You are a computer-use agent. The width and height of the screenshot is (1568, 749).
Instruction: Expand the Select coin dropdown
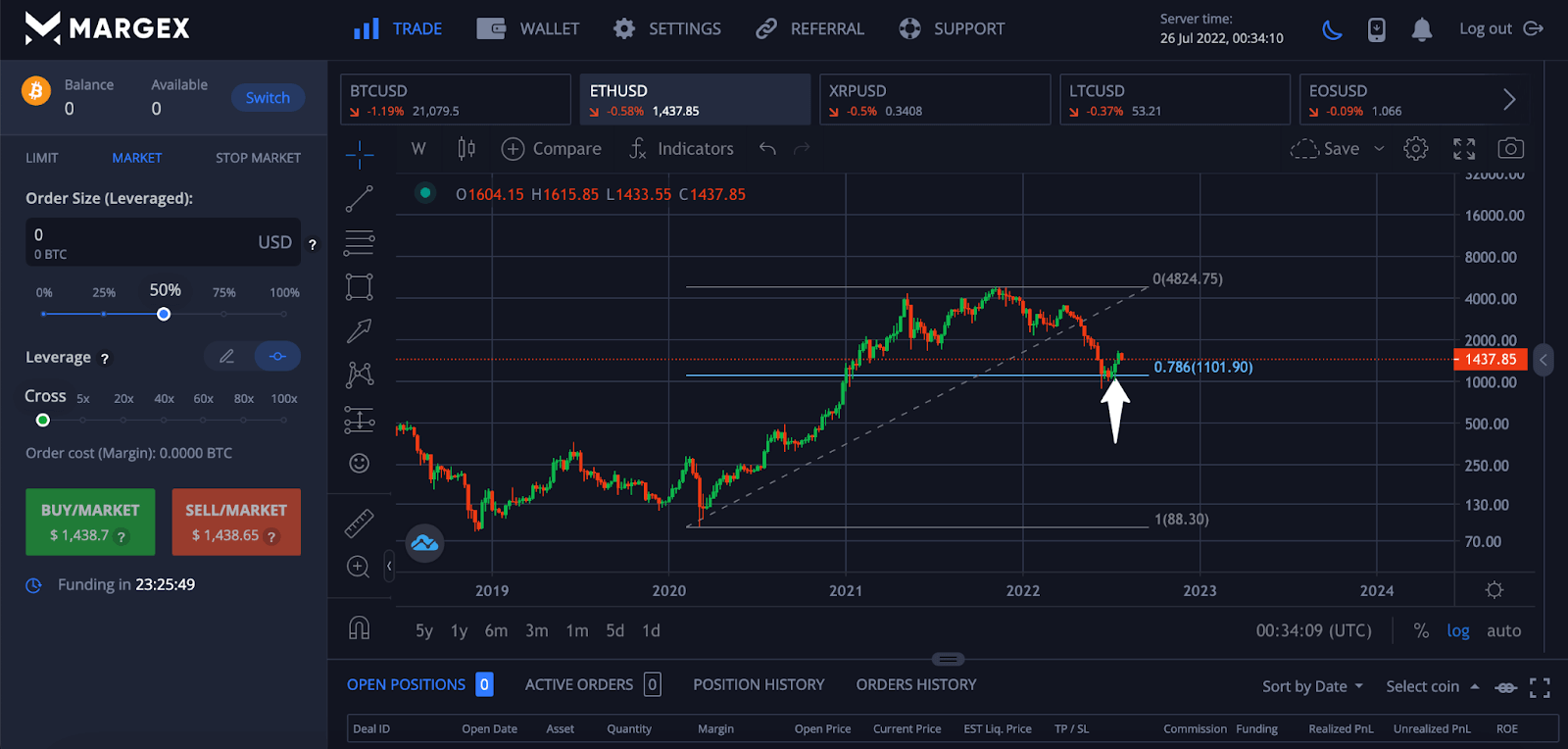[1432, 686]
